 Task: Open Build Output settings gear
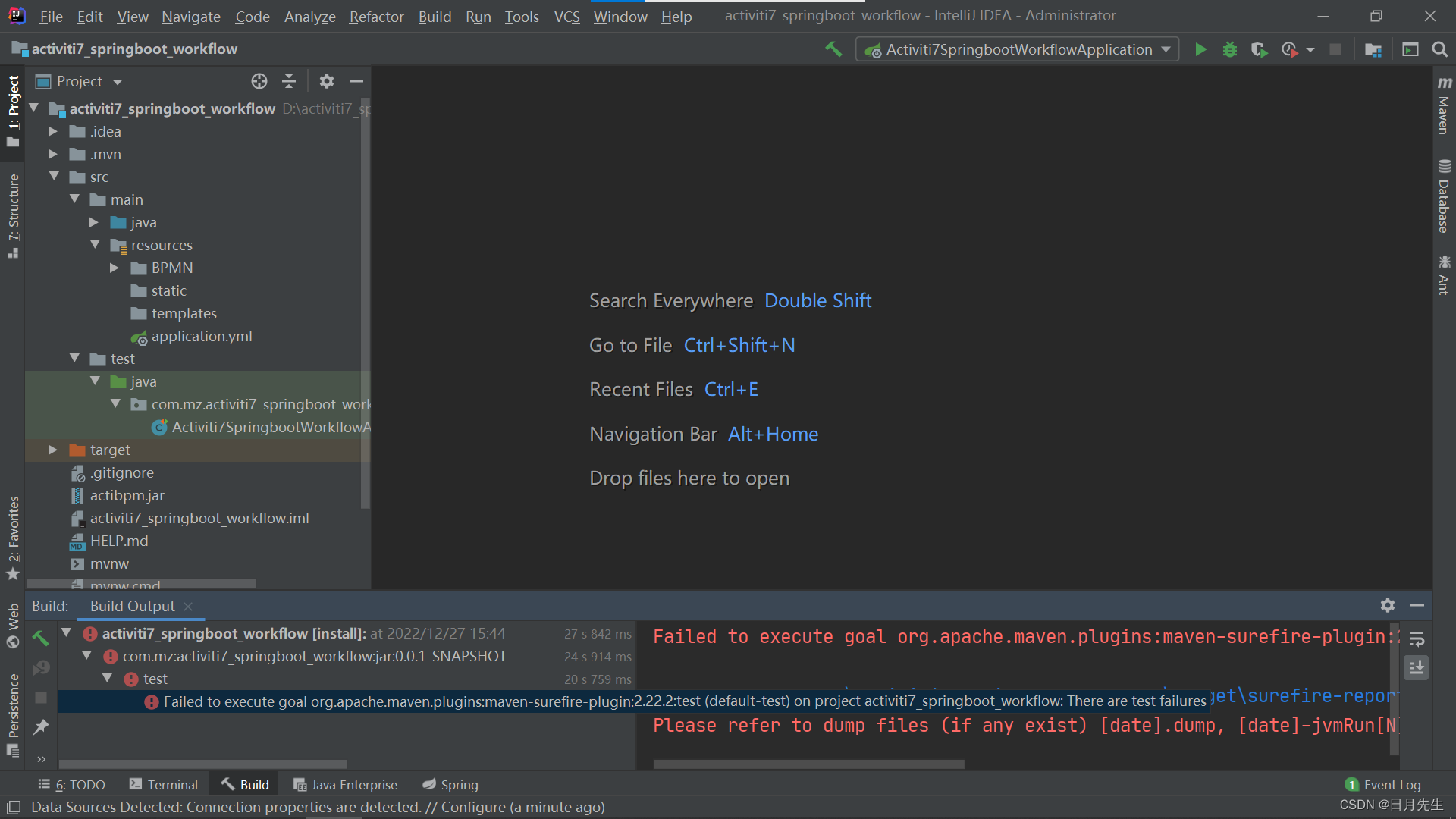click(1388, 605)
